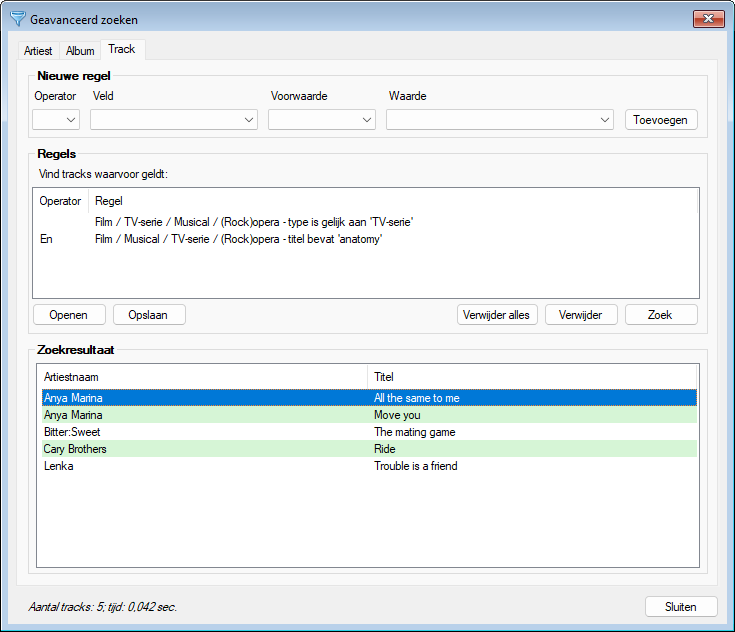Select the Track tab

click(x=122, y=49)
